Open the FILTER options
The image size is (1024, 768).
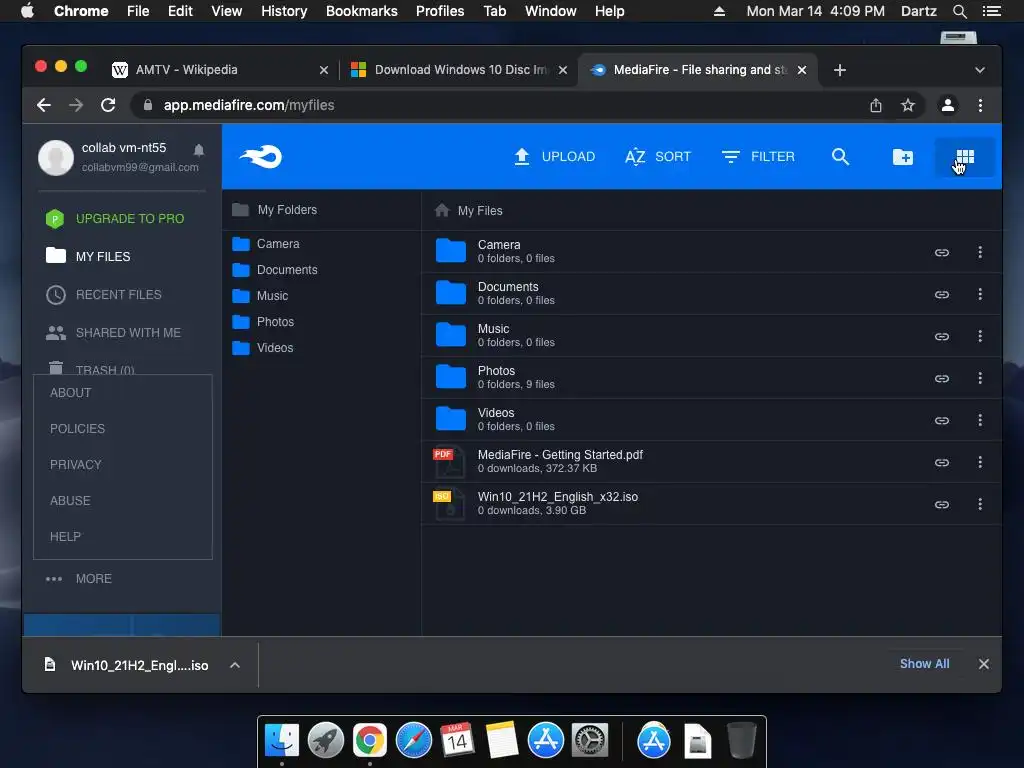tap(758, 157)
